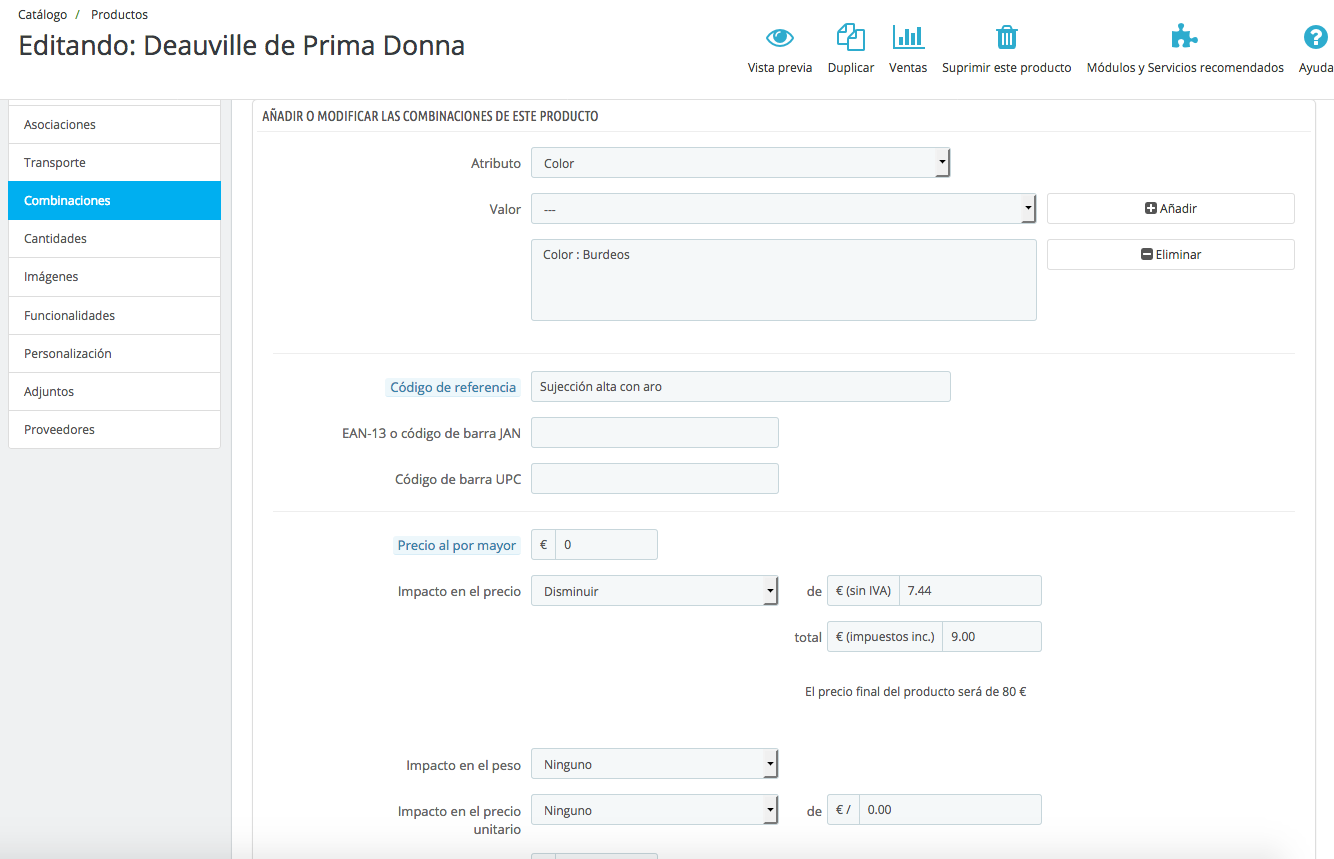The height and width of the screenshot is (859, 1334).
Task: Expand the Impacto en el precio unitario dropdown
Action: [654, 811]
